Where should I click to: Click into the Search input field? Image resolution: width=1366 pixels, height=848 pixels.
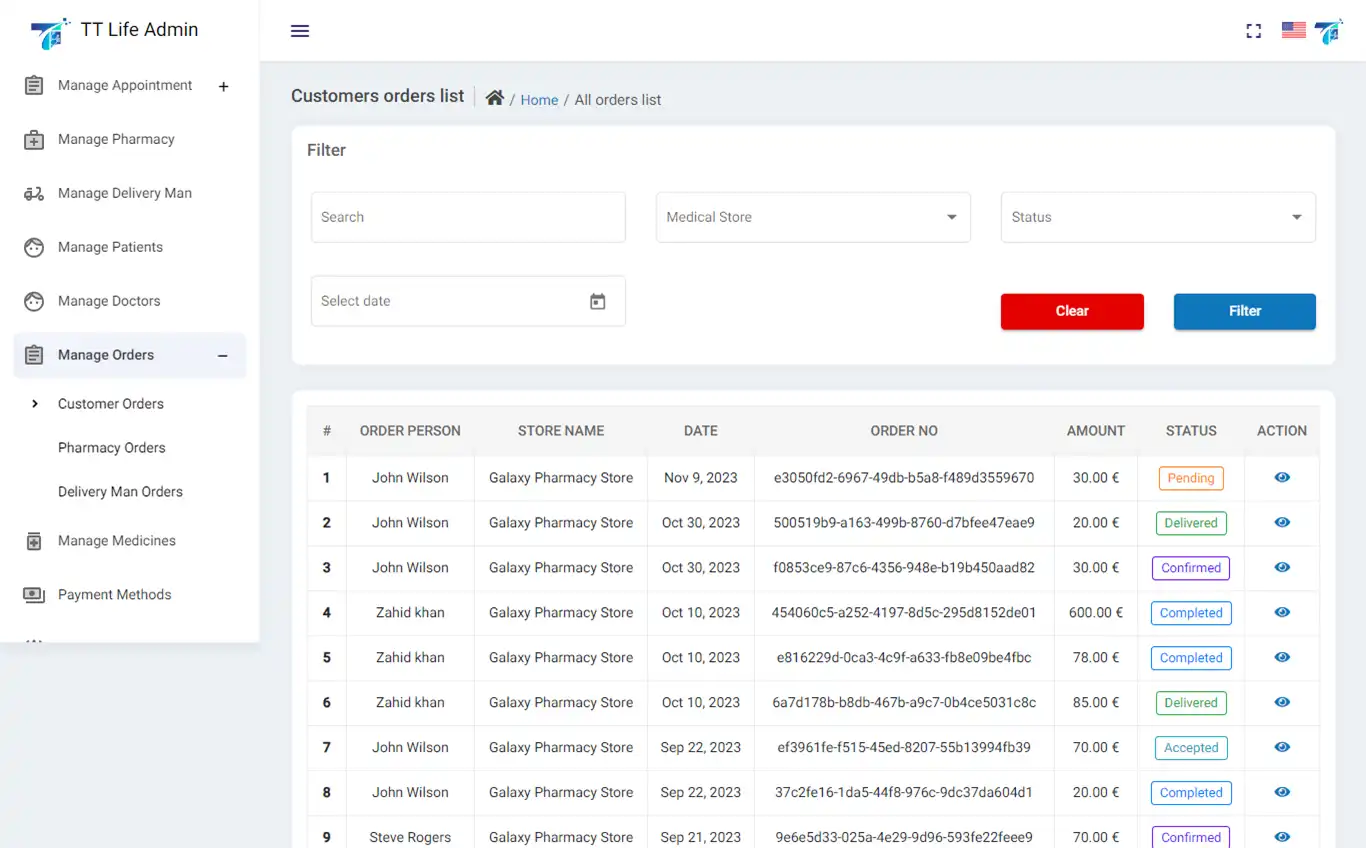(x=467, y=217)
